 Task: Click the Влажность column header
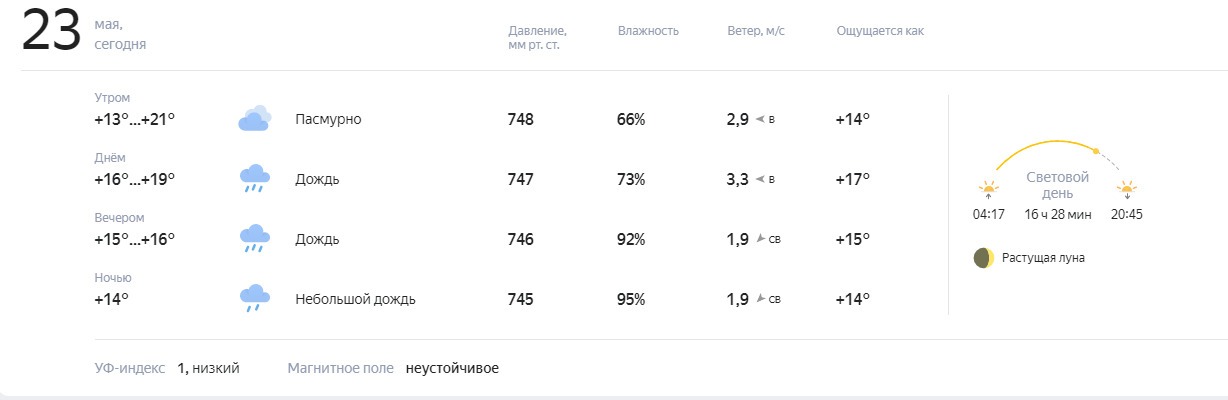point(648,30)
